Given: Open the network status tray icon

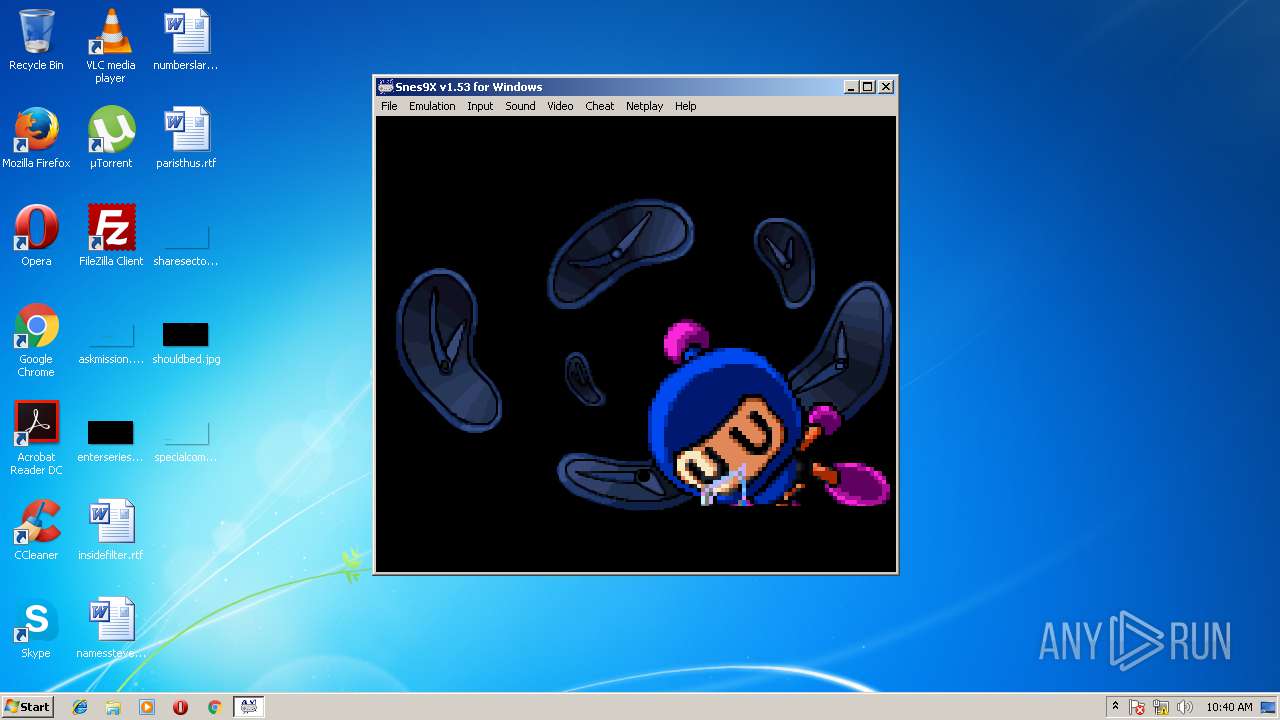Looking at the screenshot, I should (1161, 707).
